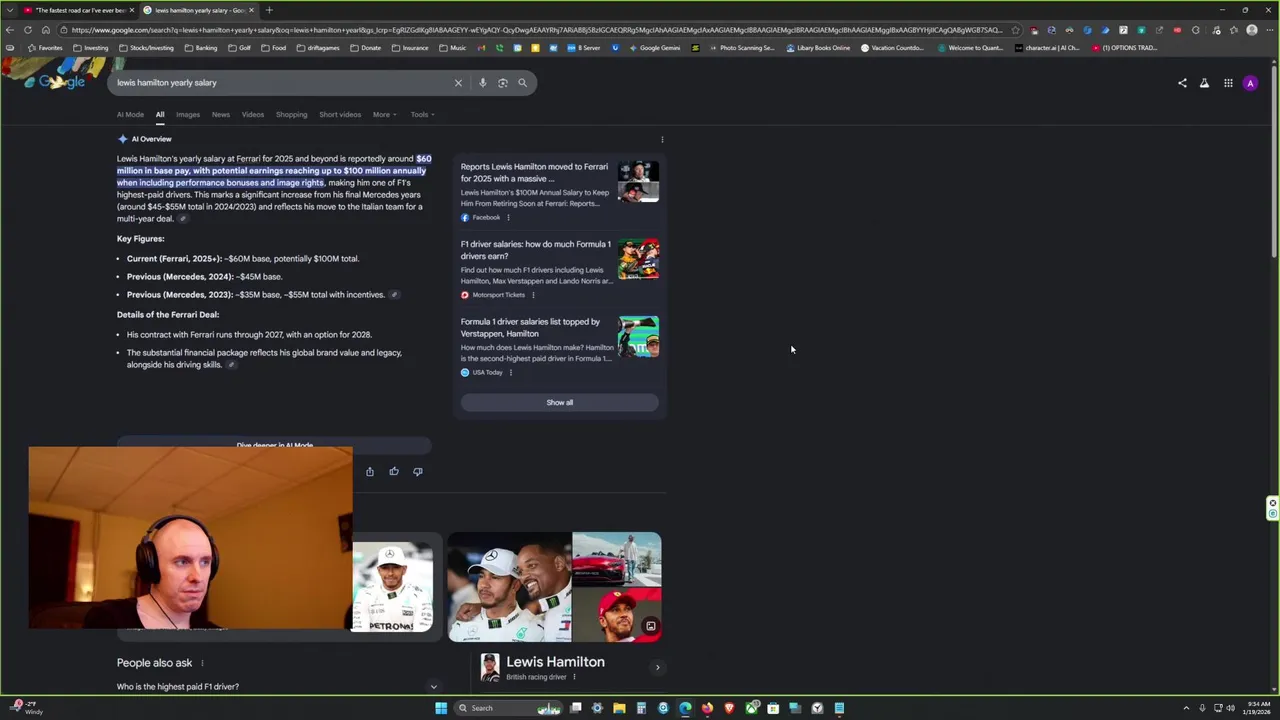Open Google Lens image search icon
Image resolution: width=1280 pixels, height=720 pixels.
[503, 83]
